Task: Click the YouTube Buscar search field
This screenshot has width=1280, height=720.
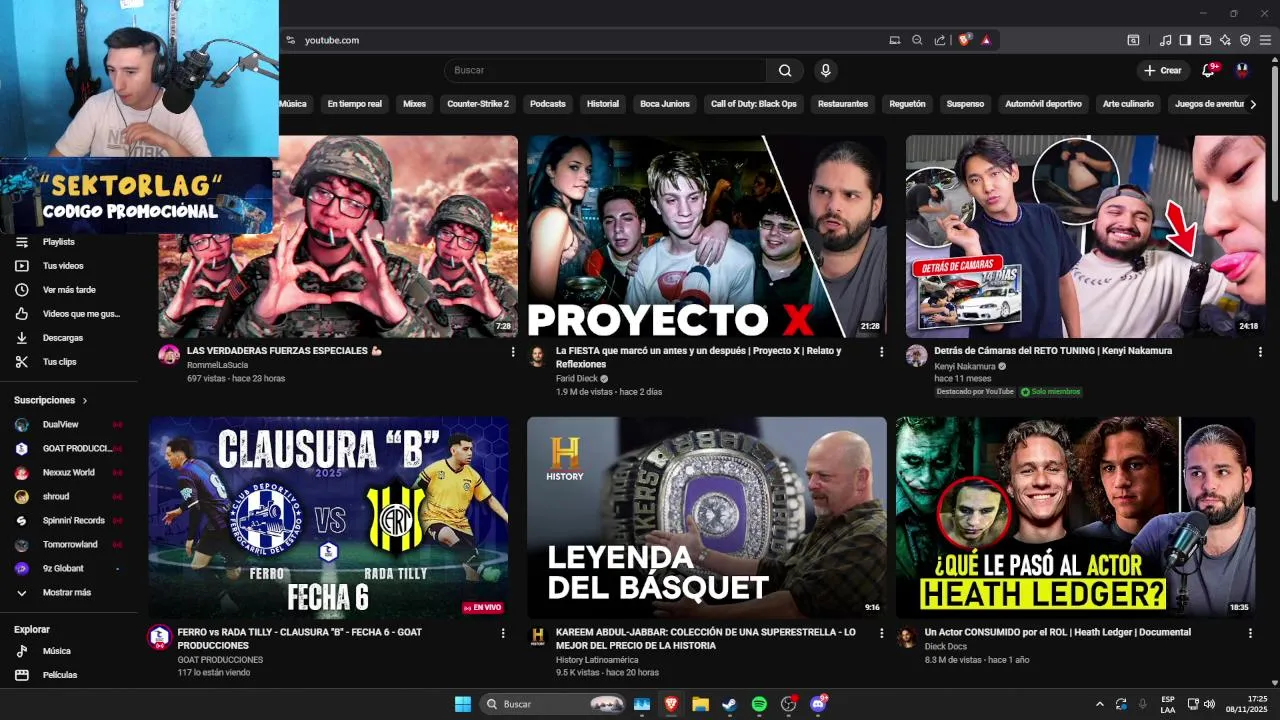Action: point(605,70)
